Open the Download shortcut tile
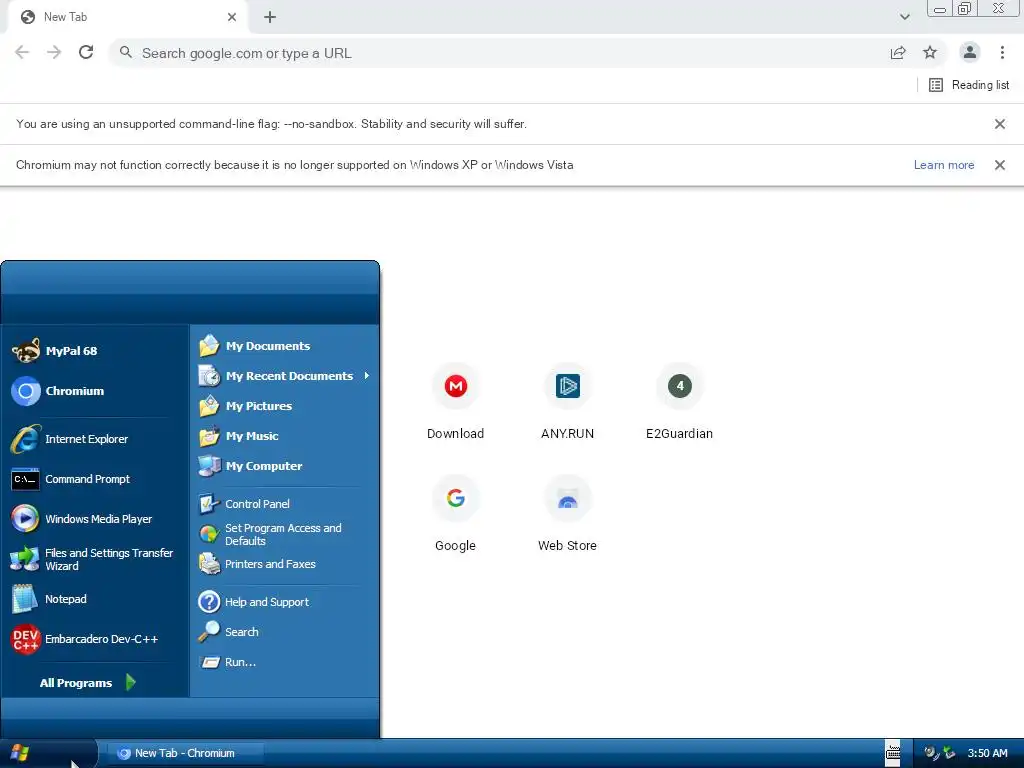 click(455, 401)
